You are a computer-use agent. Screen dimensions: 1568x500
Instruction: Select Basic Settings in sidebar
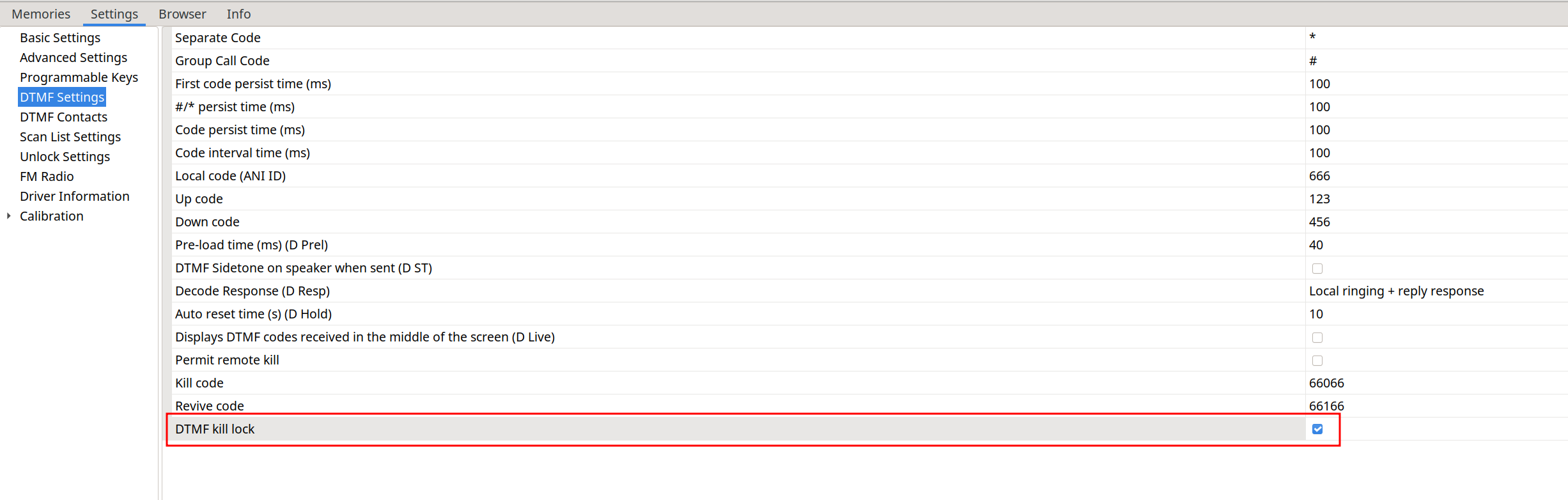coord(60,38)
